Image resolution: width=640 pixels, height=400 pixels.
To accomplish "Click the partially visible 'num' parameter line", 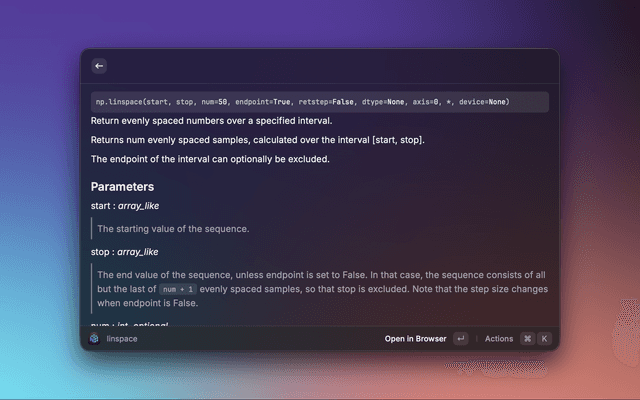I will pos(129,325).
